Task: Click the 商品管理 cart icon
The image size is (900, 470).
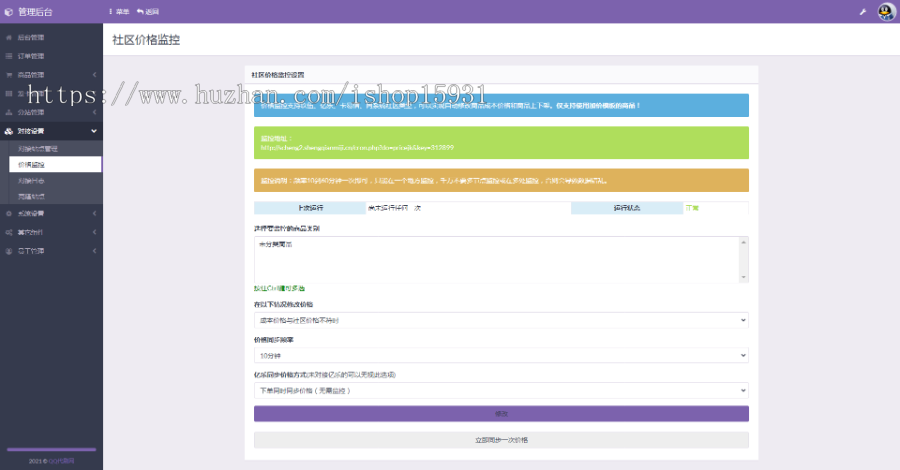Action: pos(9,75)
